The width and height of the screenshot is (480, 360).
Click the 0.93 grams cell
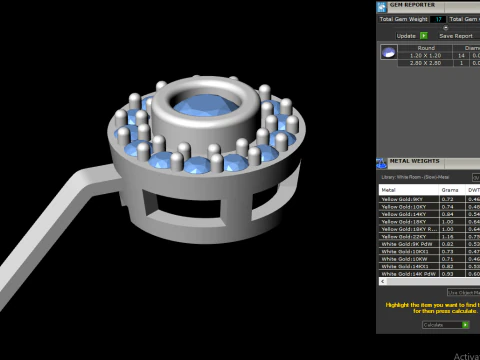click(x=452, y=274)
